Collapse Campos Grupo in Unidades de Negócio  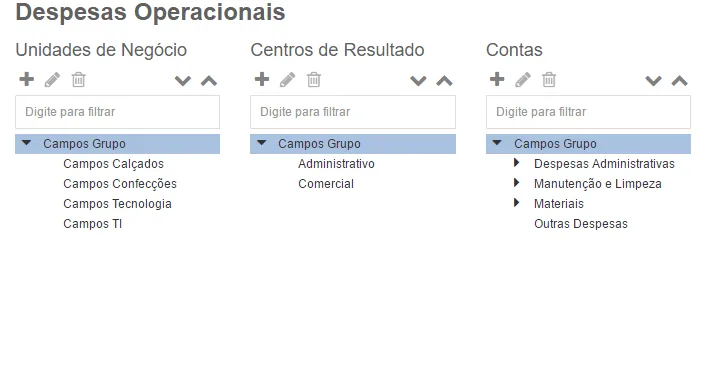[27, 143]
